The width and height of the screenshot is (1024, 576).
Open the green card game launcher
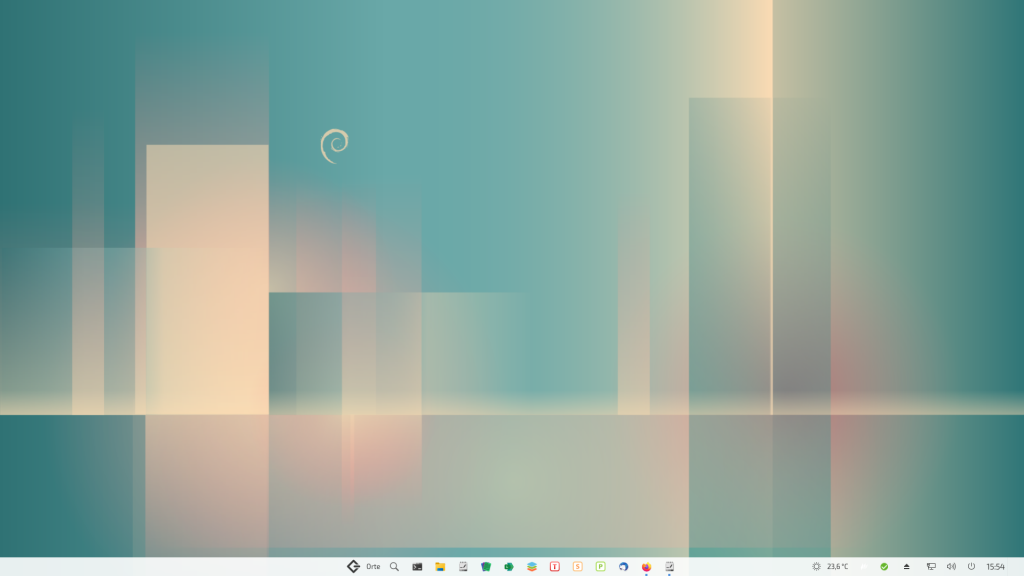486,566
